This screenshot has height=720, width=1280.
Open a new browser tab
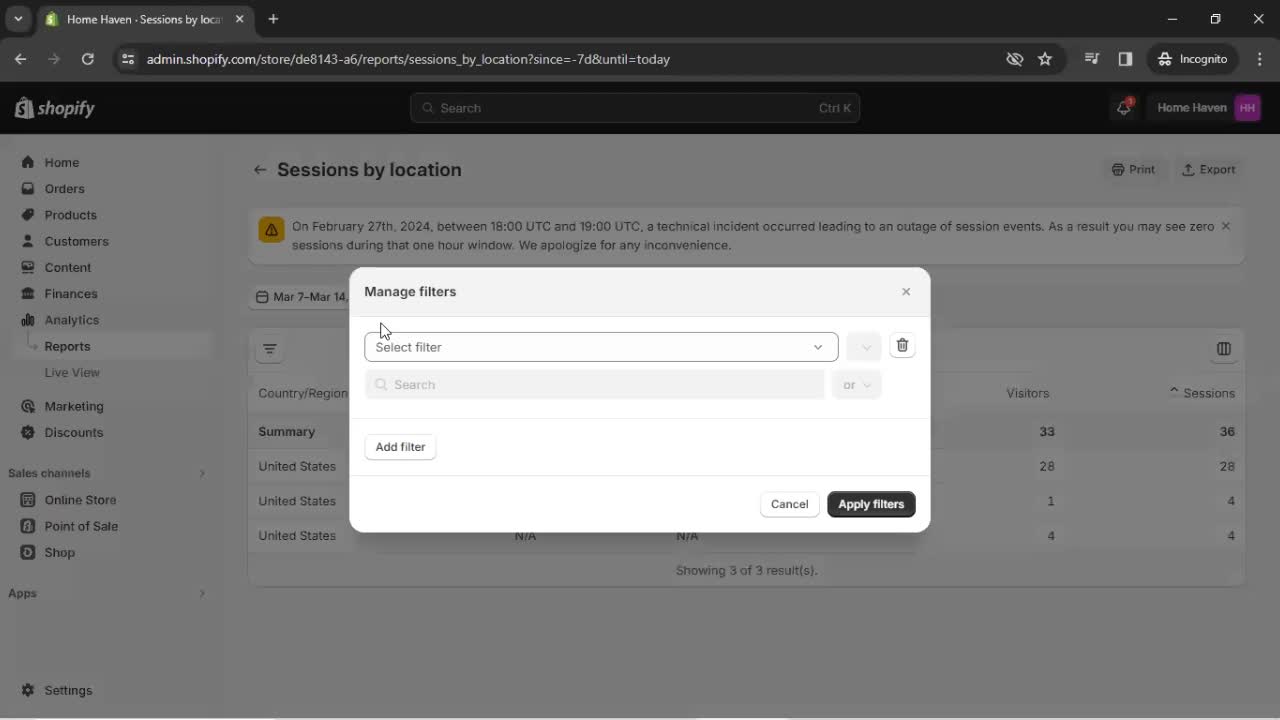(x=273, y=19)
